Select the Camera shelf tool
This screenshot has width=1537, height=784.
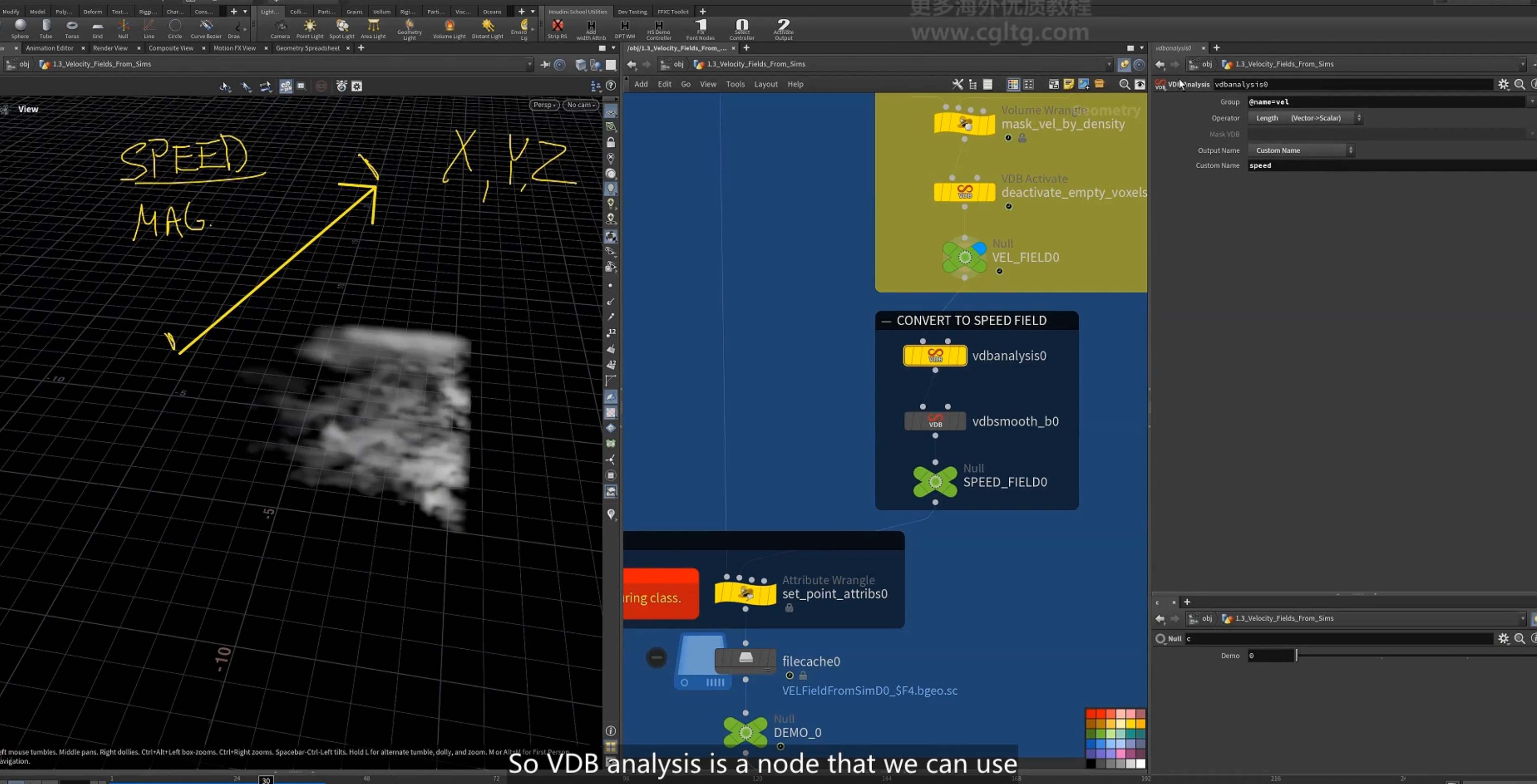coord(280,29)
